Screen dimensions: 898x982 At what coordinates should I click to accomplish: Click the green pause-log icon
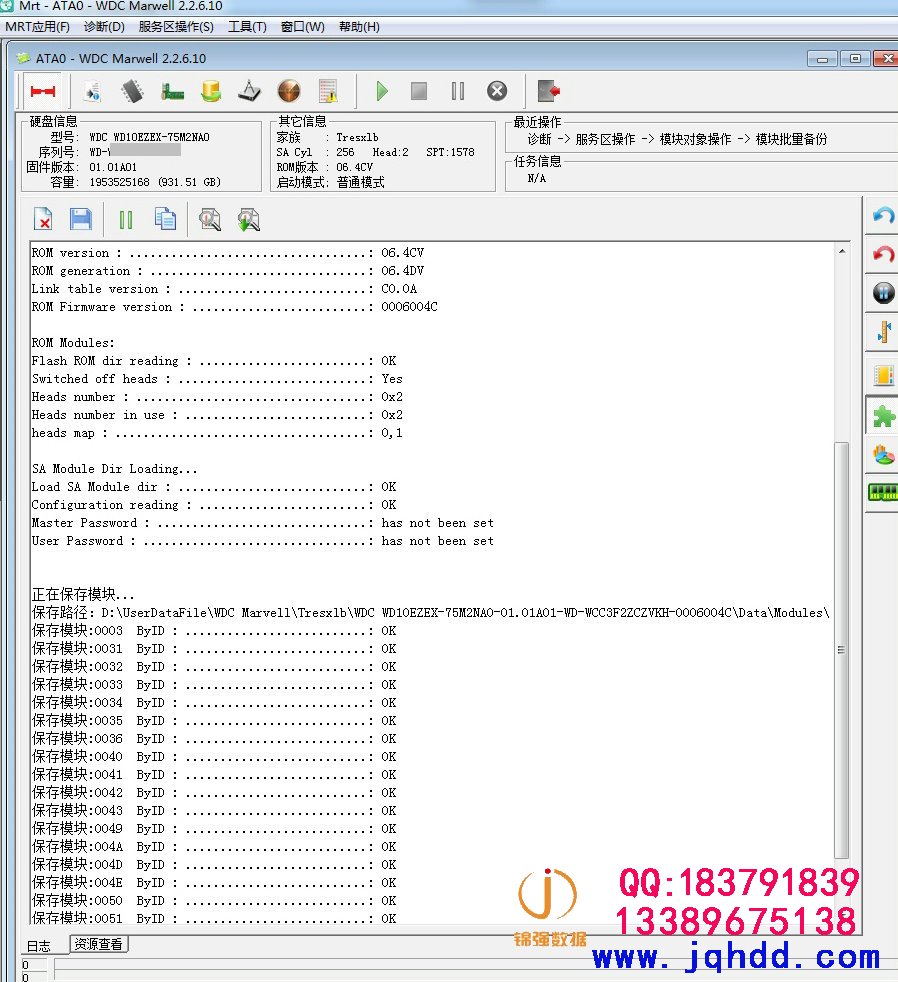(126, 220)
